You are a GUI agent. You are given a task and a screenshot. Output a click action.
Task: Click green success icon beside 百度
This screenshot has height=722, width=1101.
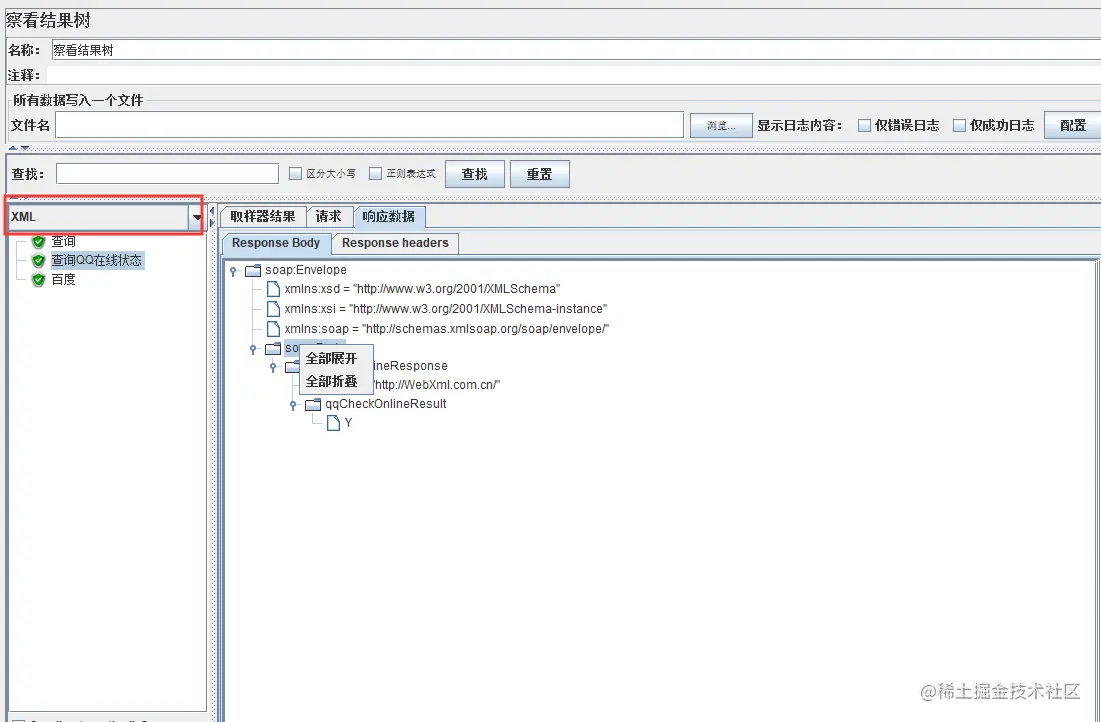pos(39,280)
